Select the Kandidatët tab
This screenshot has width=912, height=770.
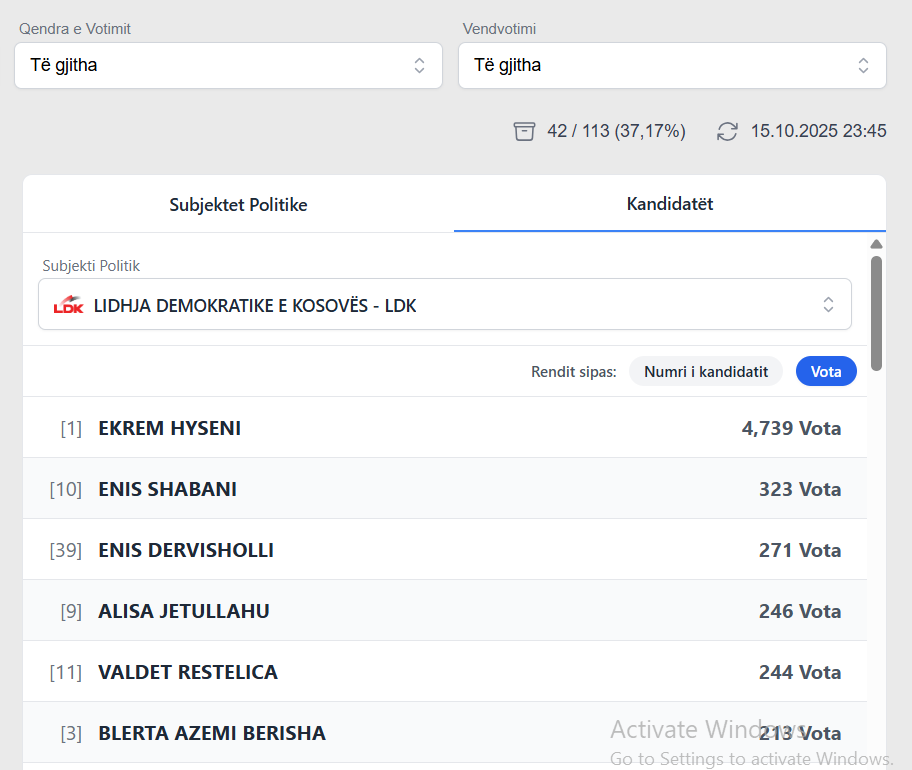point(669,204)
